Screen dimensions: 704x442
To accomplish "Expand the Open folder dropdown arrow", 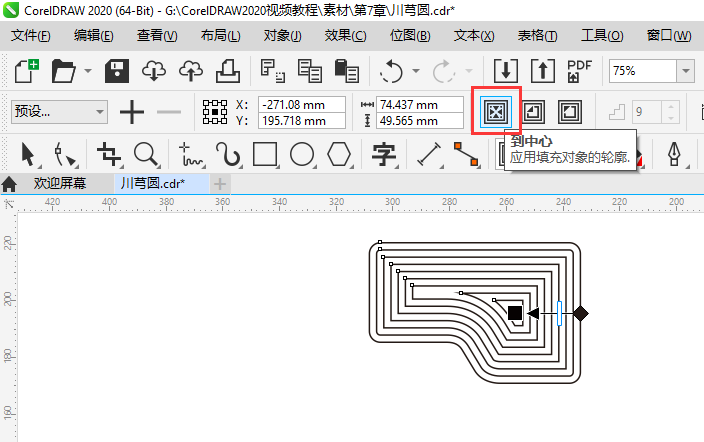I will click(x=88, y=72).
